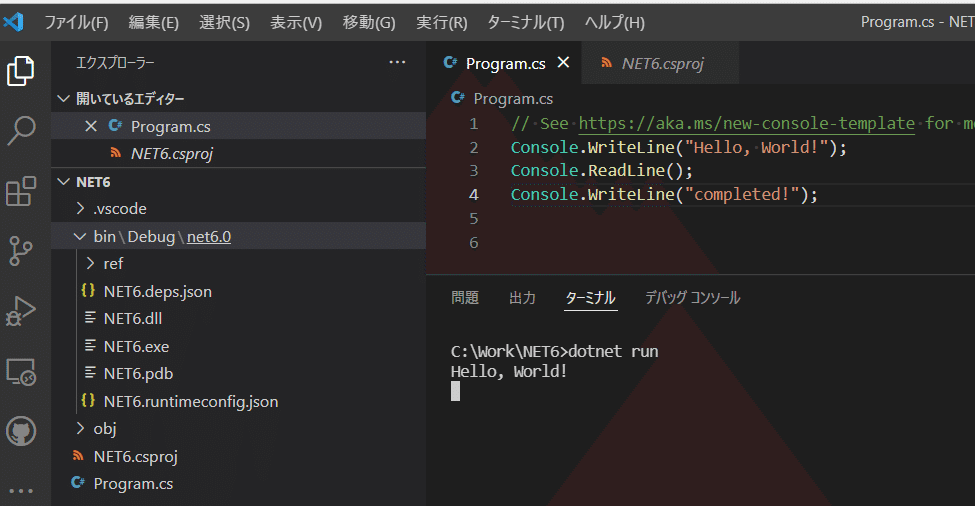Follow the aka.ms new-console-template link

(747, 123)
